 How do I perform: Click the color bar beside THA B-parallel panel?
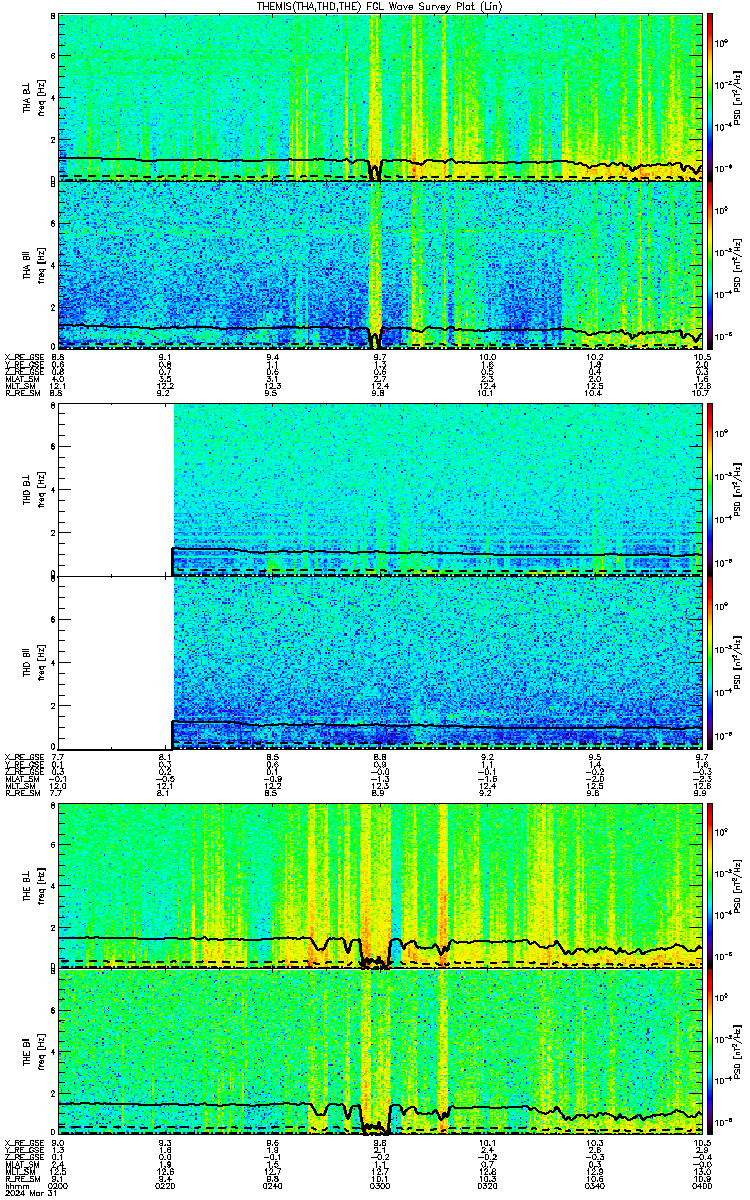[710, 265]
